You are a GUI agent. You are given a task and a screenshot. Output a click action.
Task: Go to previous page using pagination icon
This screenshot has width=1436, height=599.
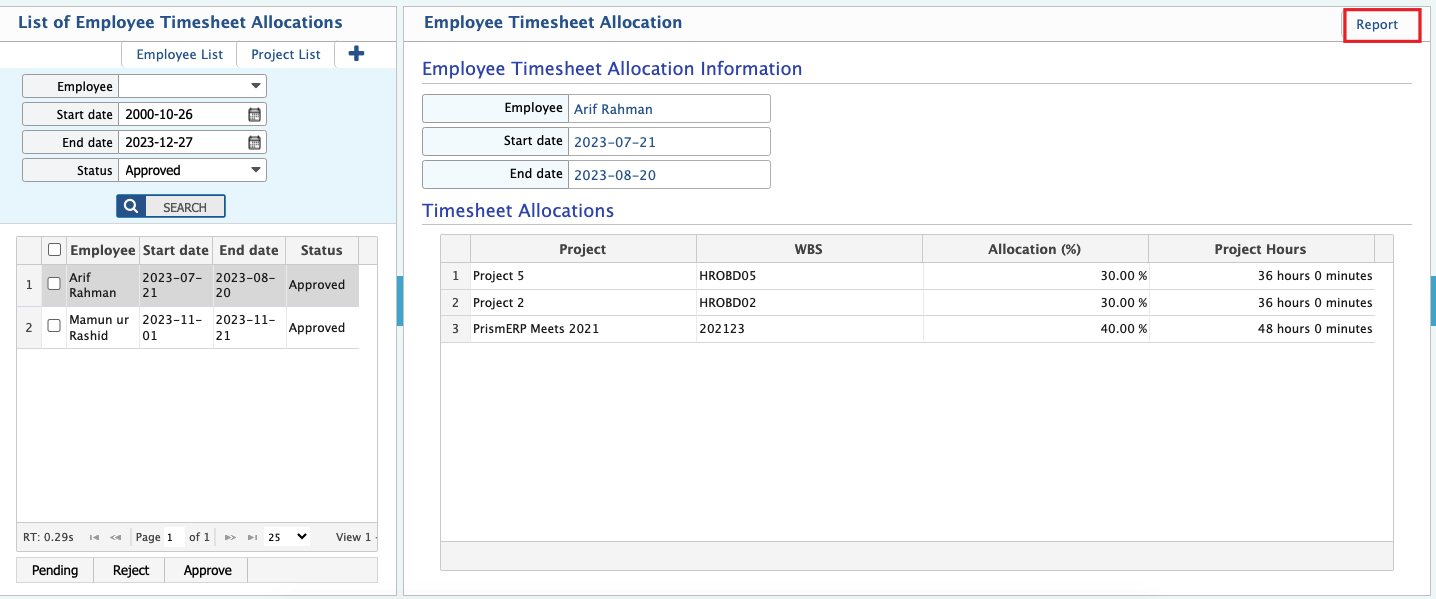click(115, 537)
